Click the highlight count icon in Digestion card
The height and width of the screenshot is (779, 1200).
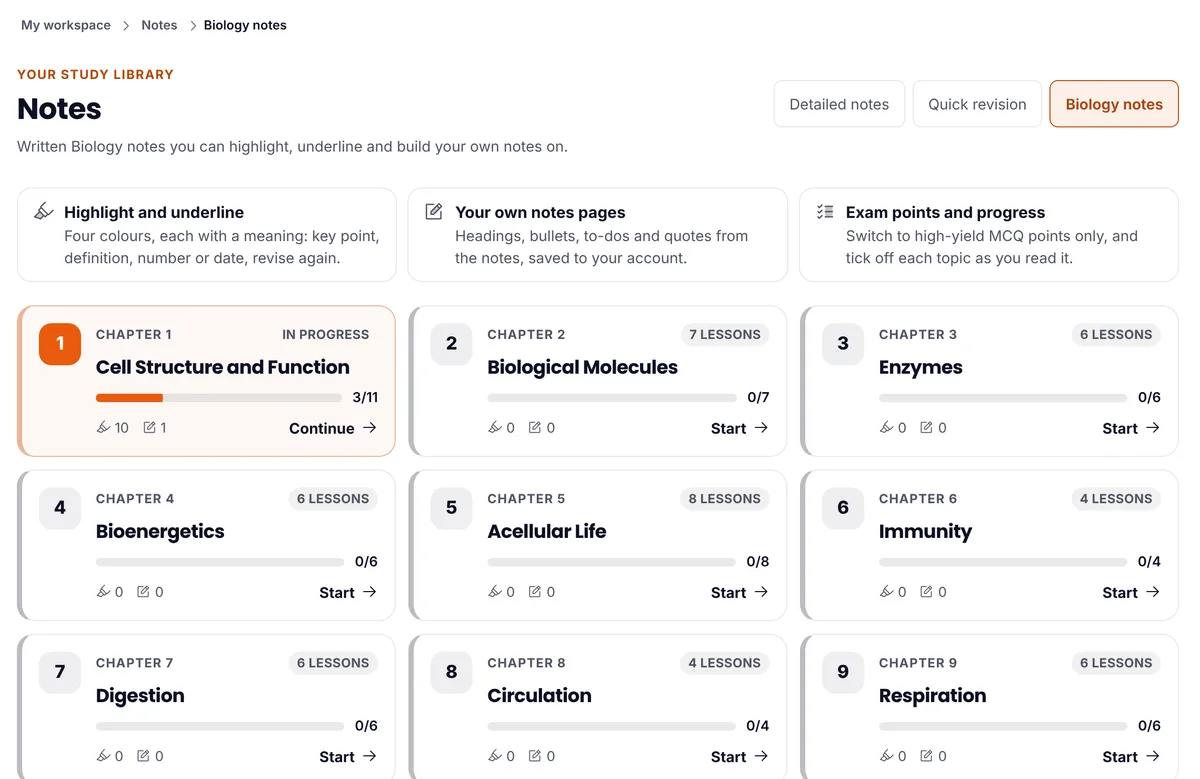pos(103,756)
